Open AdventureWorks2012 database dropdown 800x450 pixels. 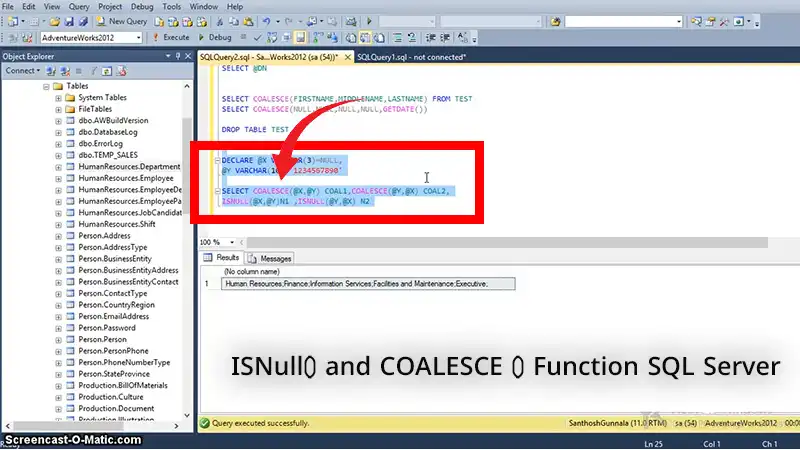click(138, 38)
